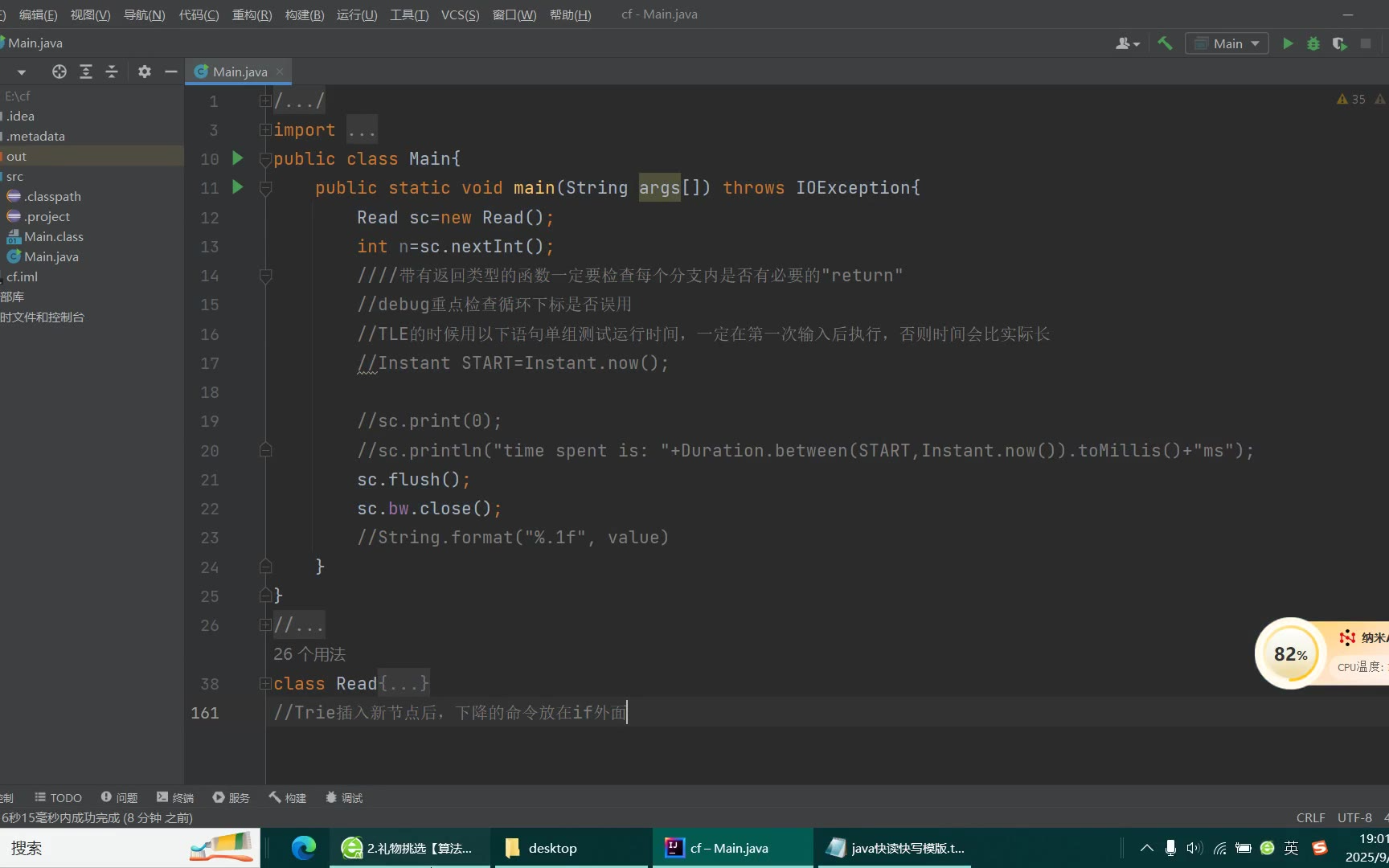
Task: Open the 运行(U) menu
Action: tap(357, 14)
